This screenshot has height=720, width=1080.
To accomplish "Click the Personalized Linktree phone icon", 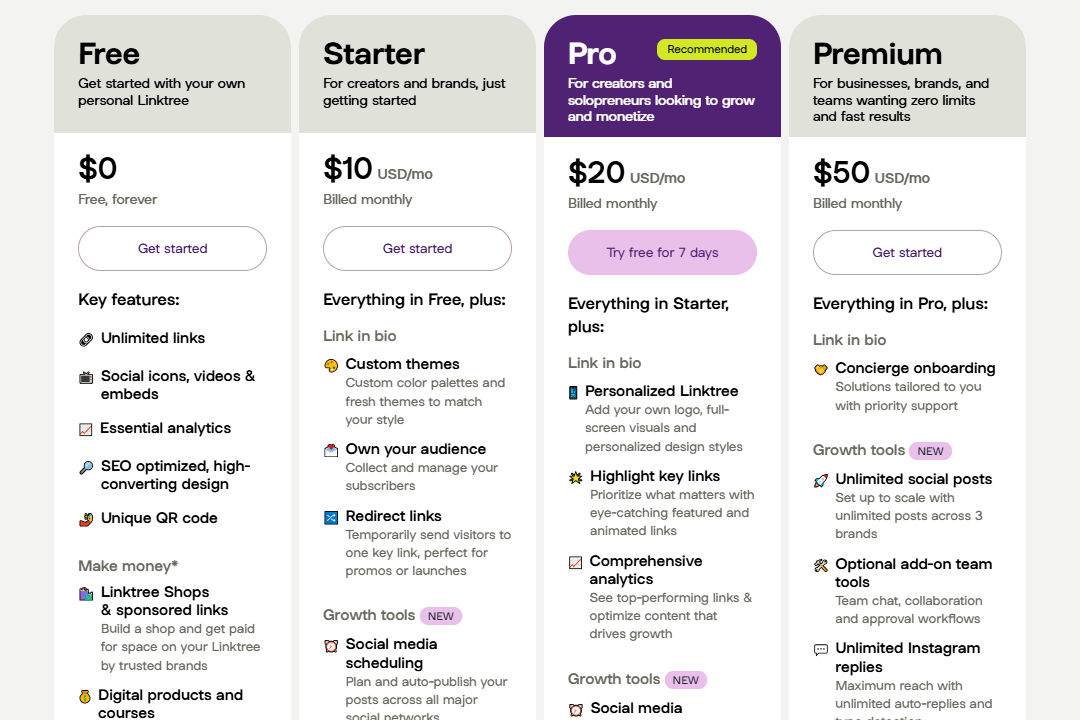I will point(573,392).
